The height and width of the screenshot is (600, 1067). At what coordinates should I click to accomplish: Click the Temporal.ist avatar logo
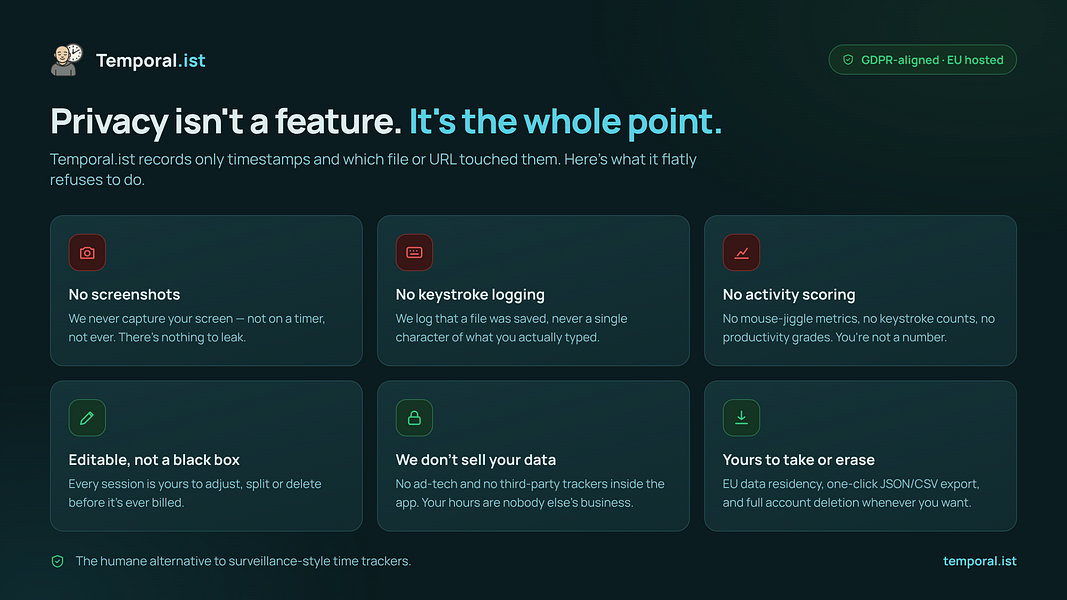click(67, 60)
